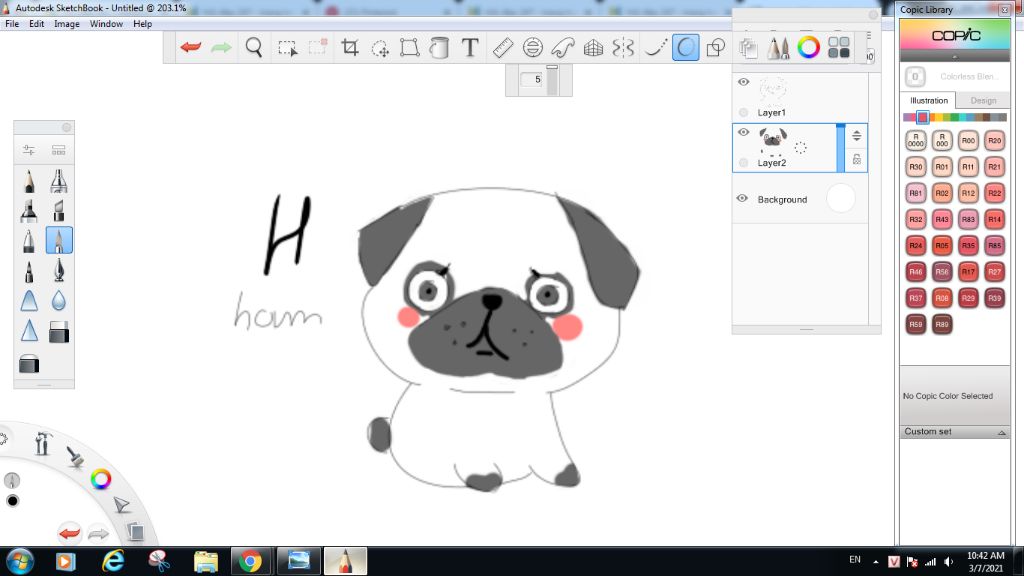The height and width of the screenshot is (576, 1024).
Task: Select the Pencil brush in brush palette
Action: (x=29, y=181)
